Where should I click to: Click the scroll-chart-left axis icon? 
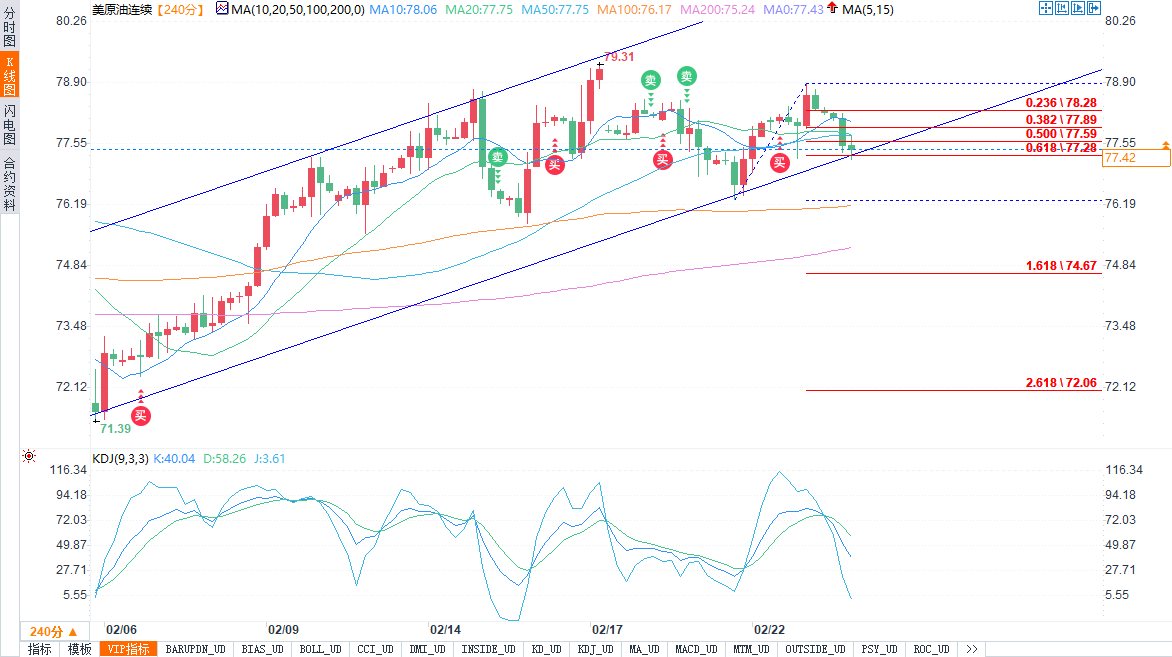click(1061, 8)
